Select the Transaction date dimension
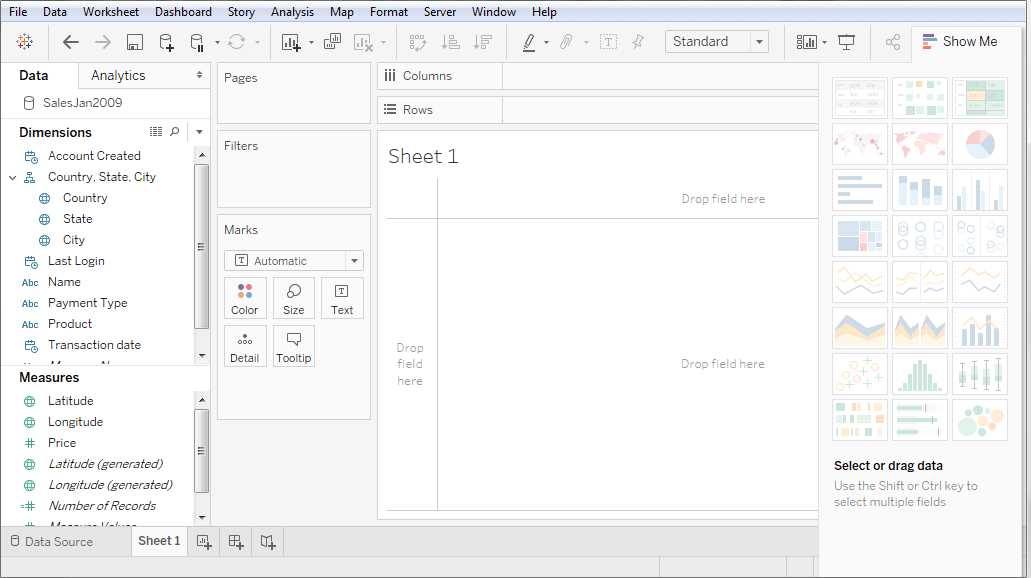Image resolution: width=1031 pixels, height=578 pixels. [94, 345]
